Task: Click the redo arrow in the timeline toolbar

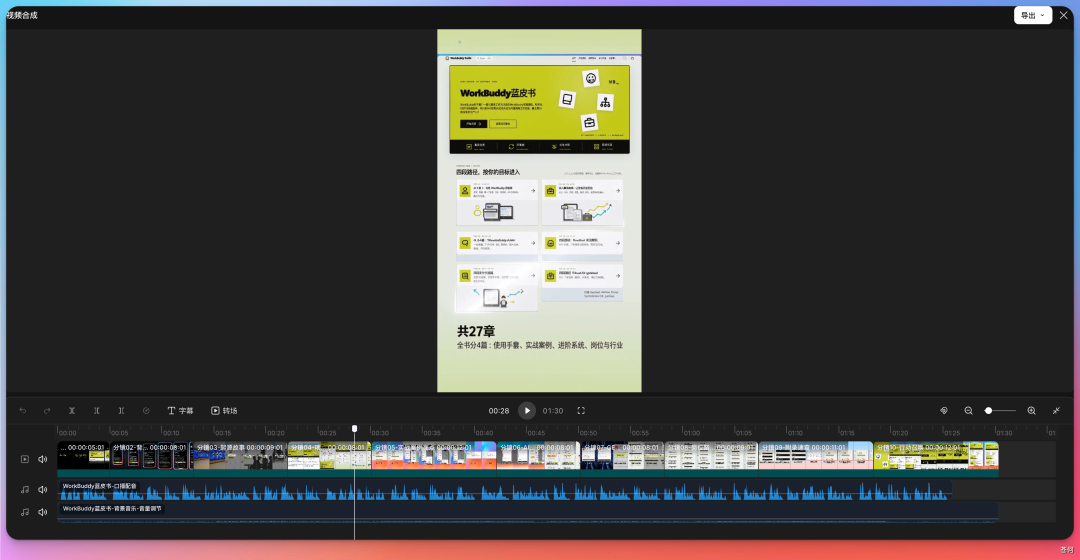Action: 47,411
